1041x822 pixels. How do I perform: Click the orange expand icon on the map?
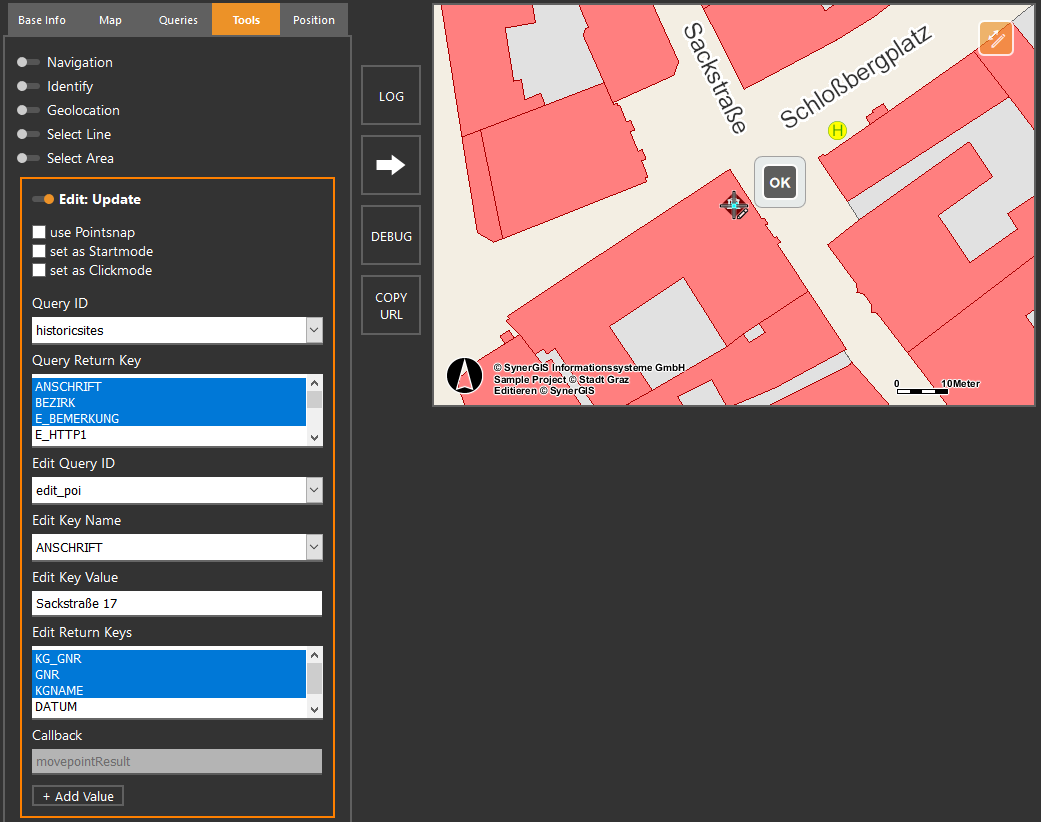tap(995, 37)
